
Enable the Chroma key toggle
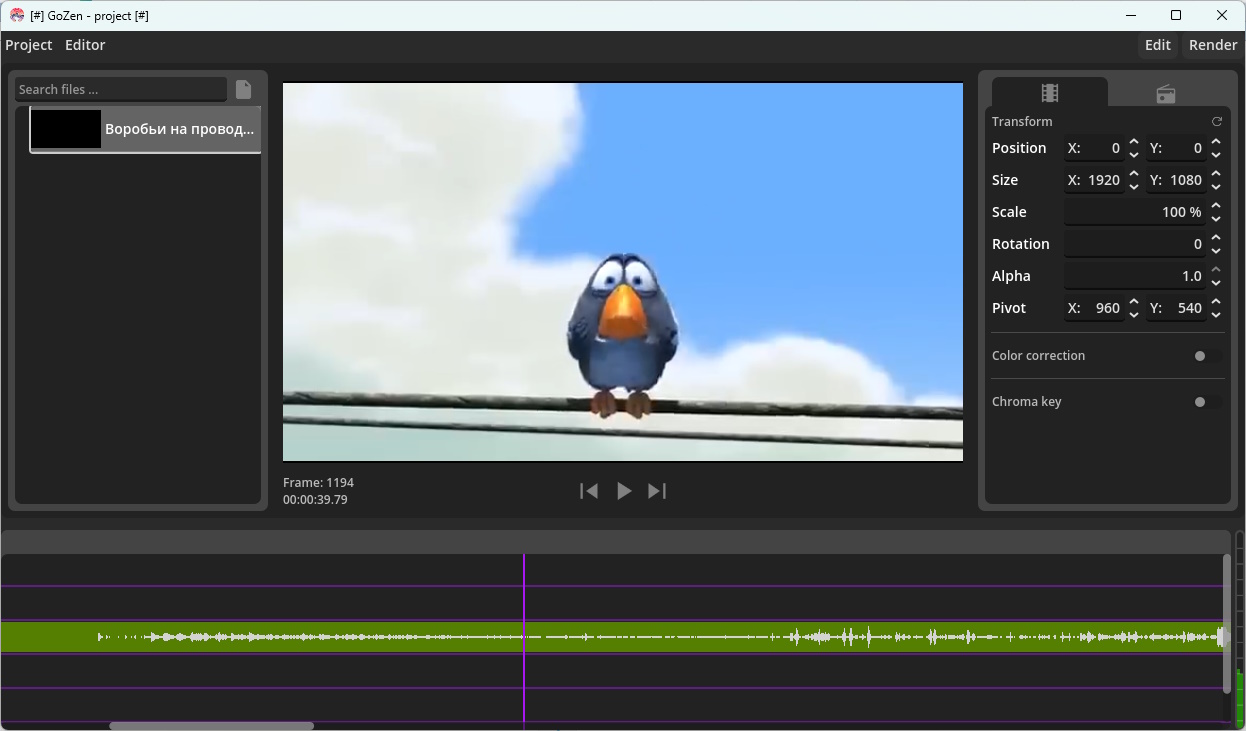click(1207, 402)
